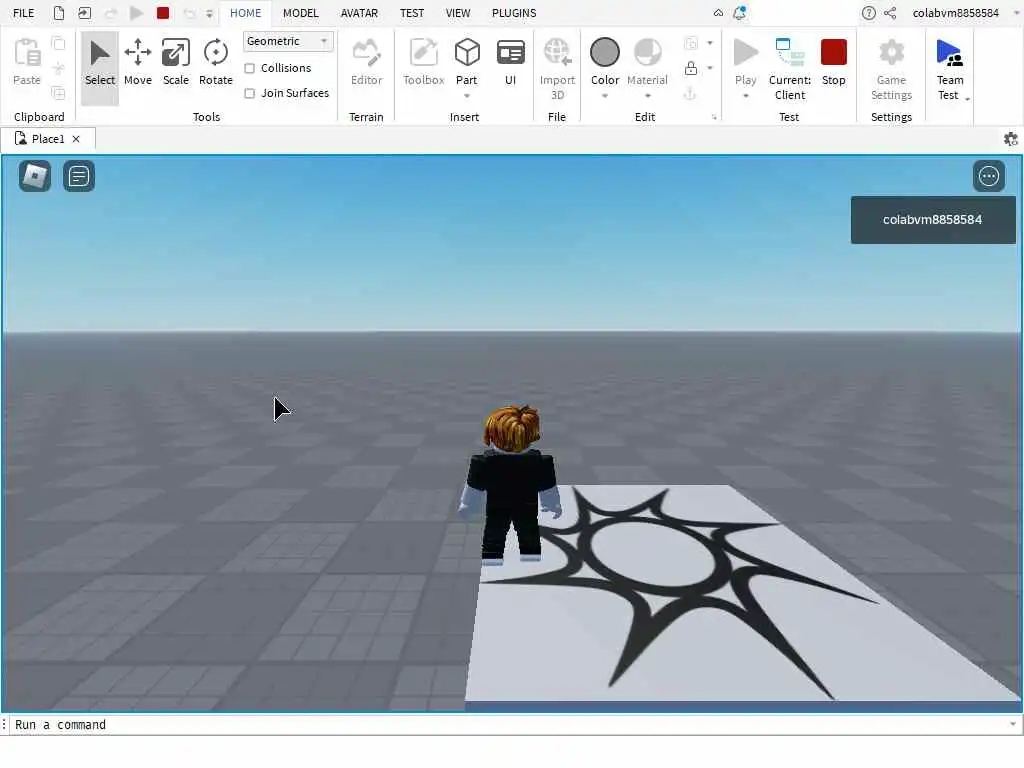Open the chat icon in viewport
Image resolution: width=1024 pixels, height=768 pixels.
coord(79,176)
